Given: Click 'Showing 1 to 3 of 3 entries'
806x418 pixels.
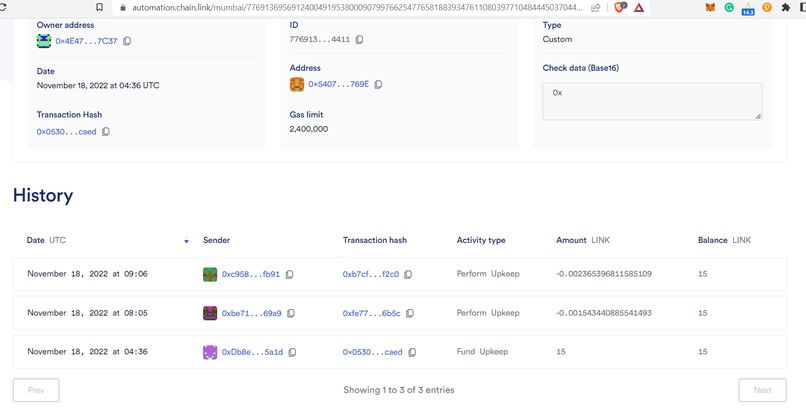Looking at the screenshot, I should (x=399, y=390).
